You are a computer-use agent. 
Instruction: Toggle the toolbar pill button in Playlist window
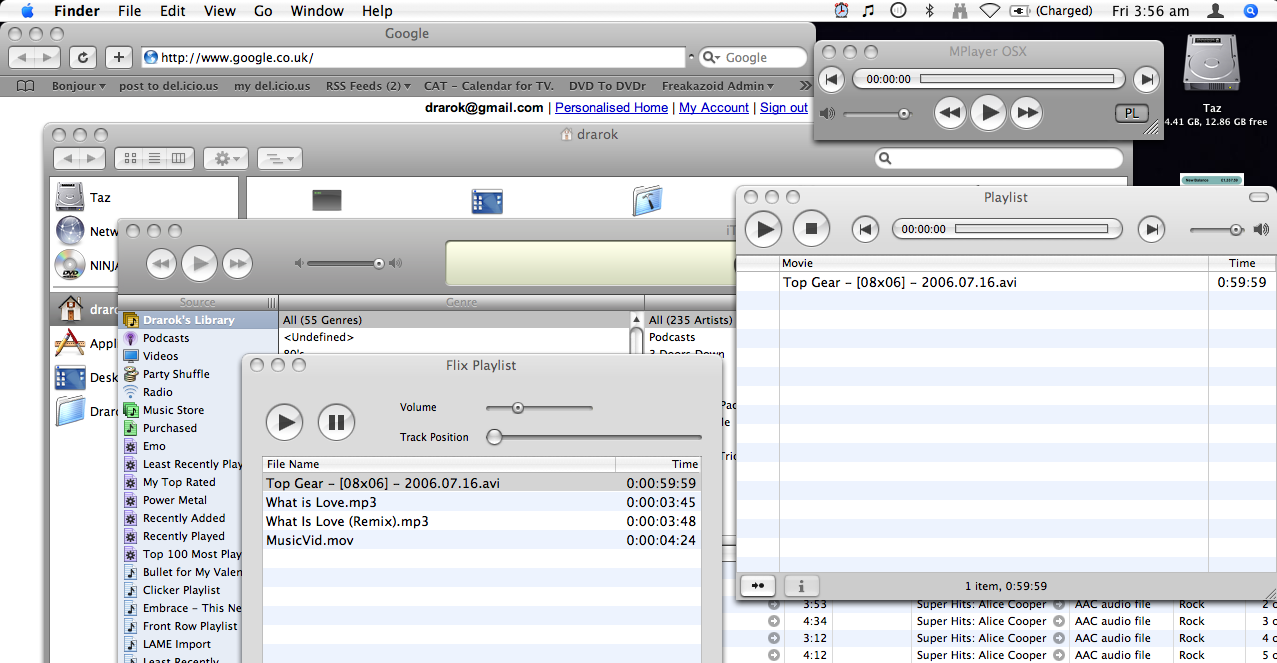click(1258, 197)
